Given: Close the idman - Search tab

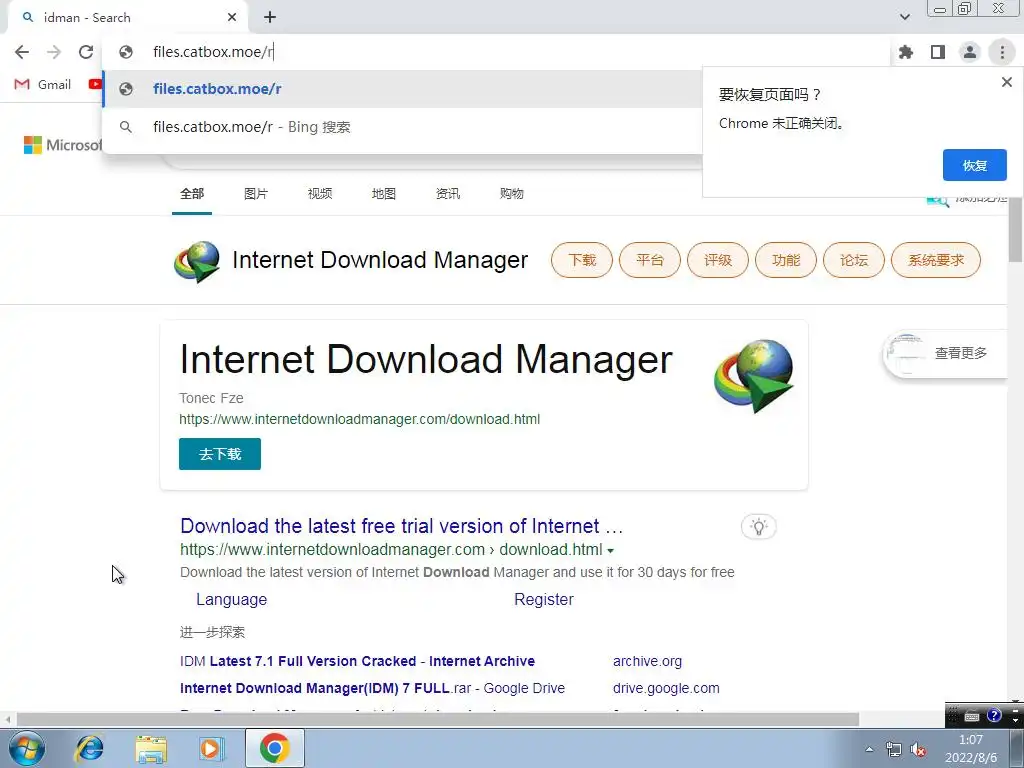Looking at the screenshot, I should tap(232, 18).
